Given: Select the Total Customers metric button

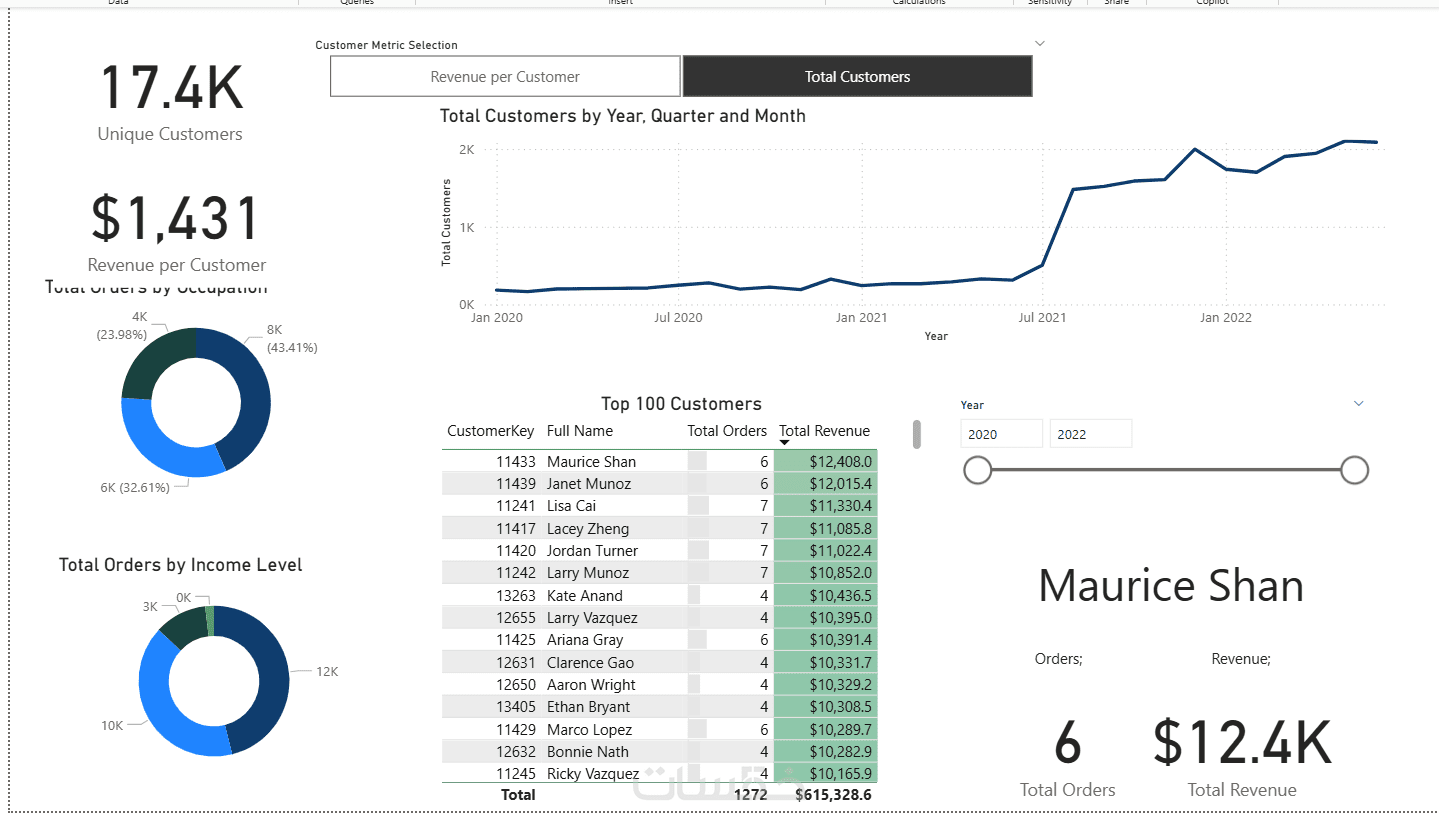Looking at the screenshot, I should point(857,76).
